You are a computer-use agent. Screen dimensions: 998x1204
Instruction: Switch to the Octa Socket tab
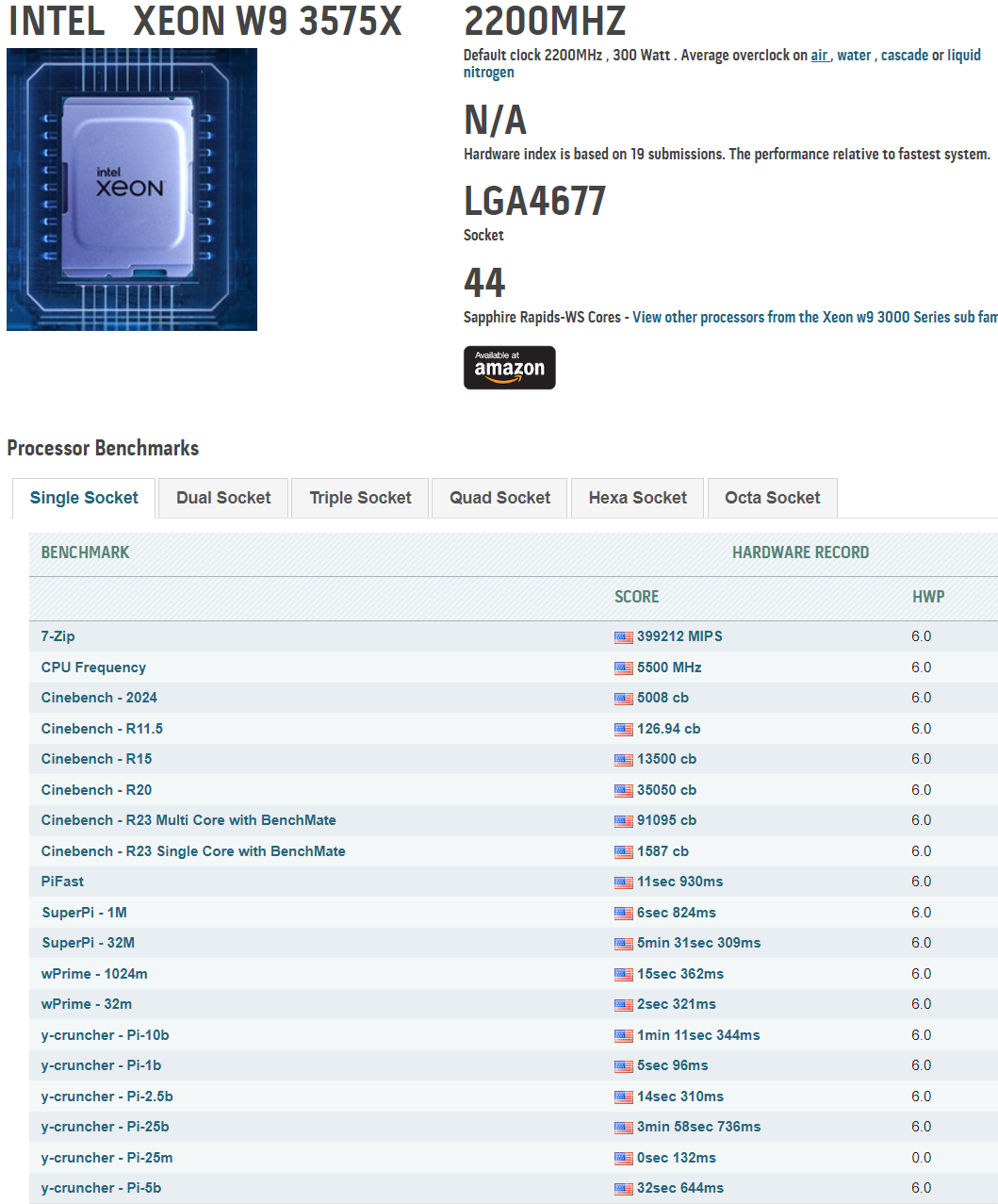773,498
